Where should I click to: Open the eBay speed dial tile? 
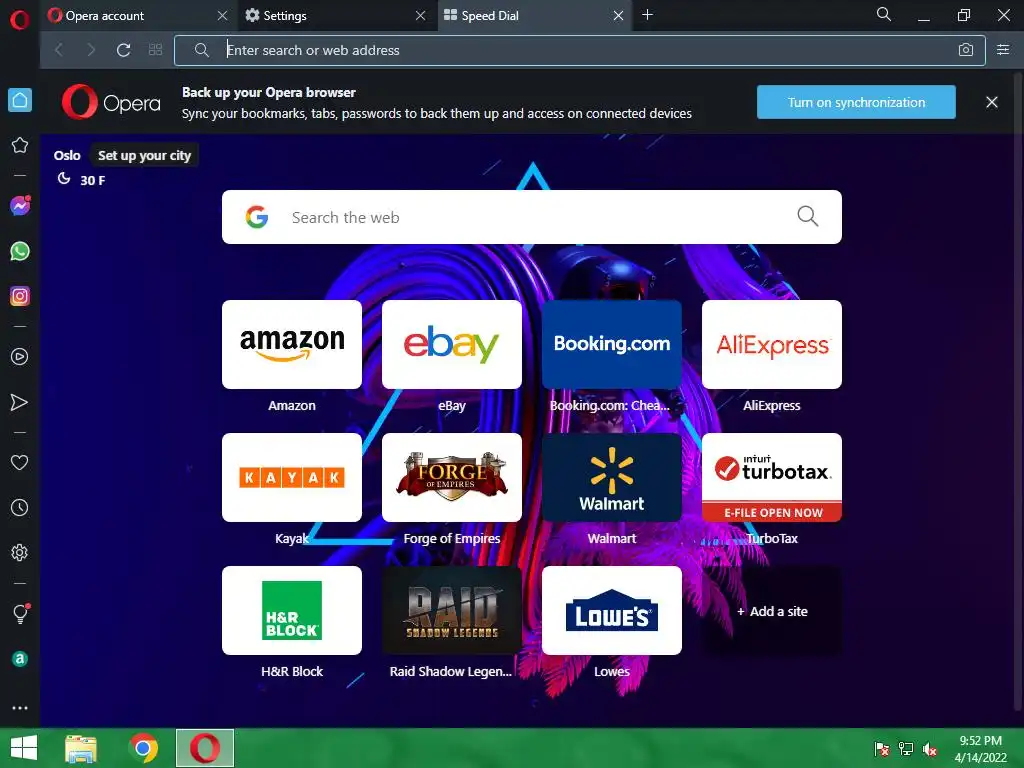(x=452, y=344)
